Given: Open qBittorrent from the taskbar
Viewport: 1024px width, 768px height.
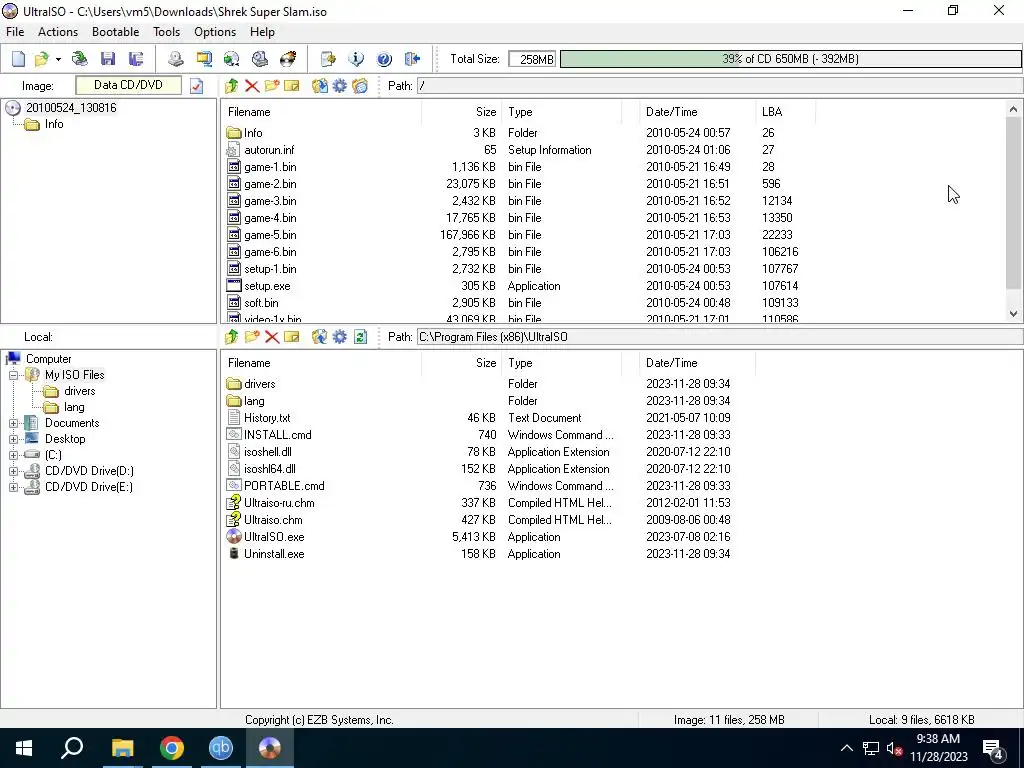Looking at the screenshot, I should point(221,748).
